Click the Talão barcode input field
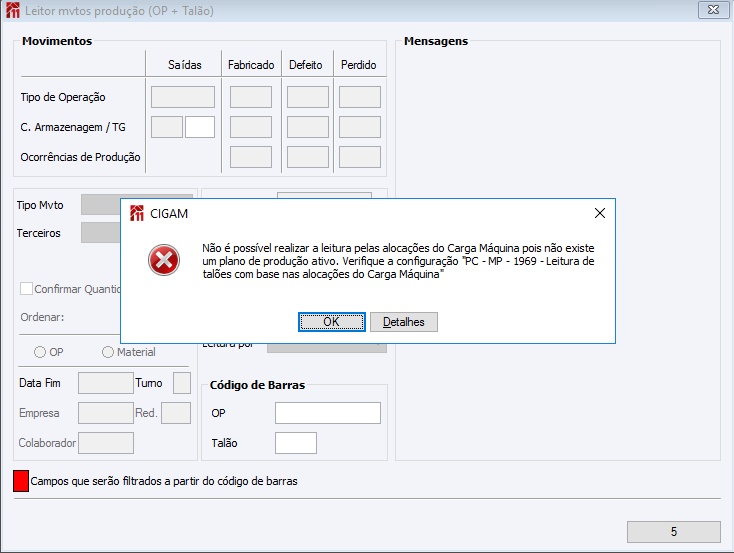This screenshot has height=553, width=734. point(296,443)
